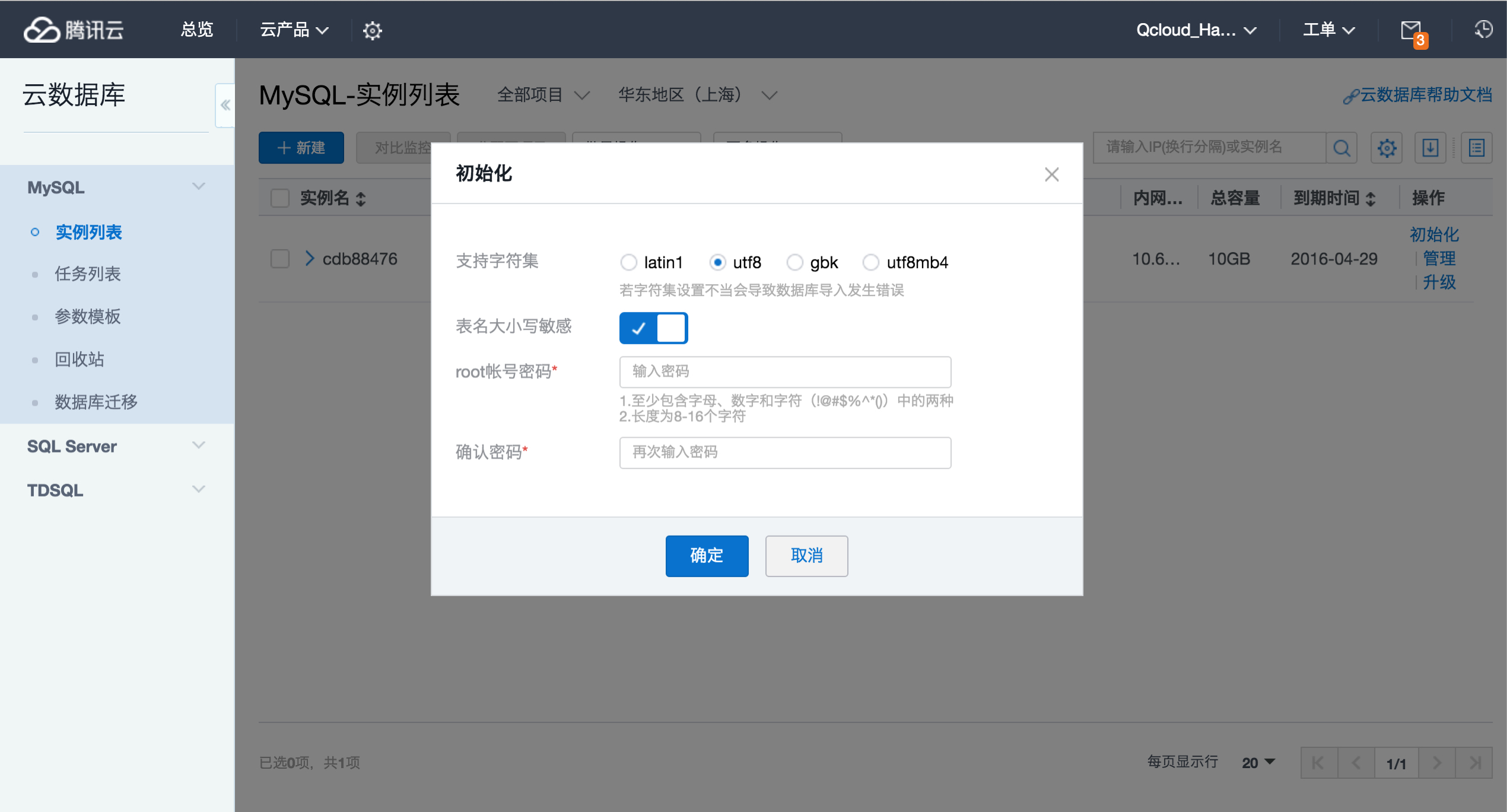The image size is (1507, 812).
Task: Click the 2016-04-29 expiry date cell
Action: [x=1334, y=259]
